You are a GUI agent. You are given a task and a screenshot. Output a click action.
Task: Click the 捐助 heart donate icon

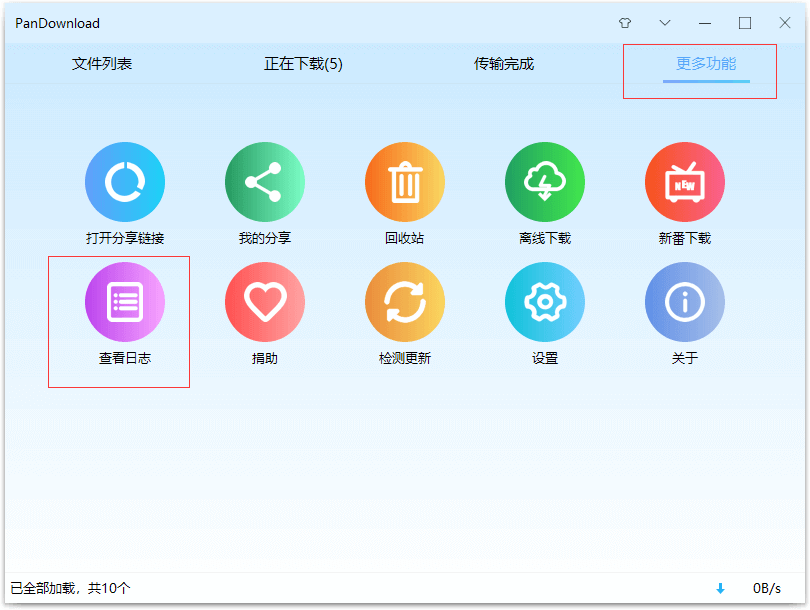coord(265,302)
